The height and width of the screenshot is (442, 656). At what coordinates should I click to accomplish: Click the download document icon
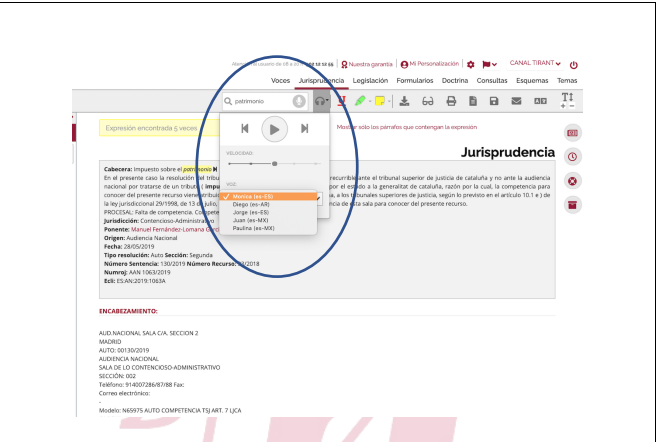point(404,101)
